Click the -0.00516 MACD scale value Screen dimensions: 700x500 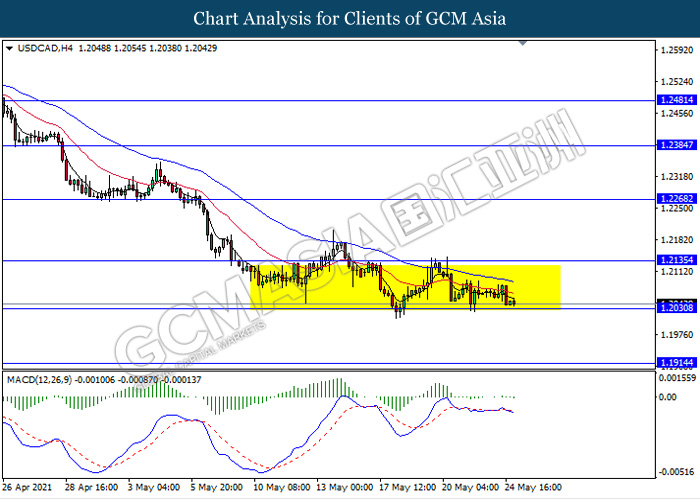[x=677, y=472]
